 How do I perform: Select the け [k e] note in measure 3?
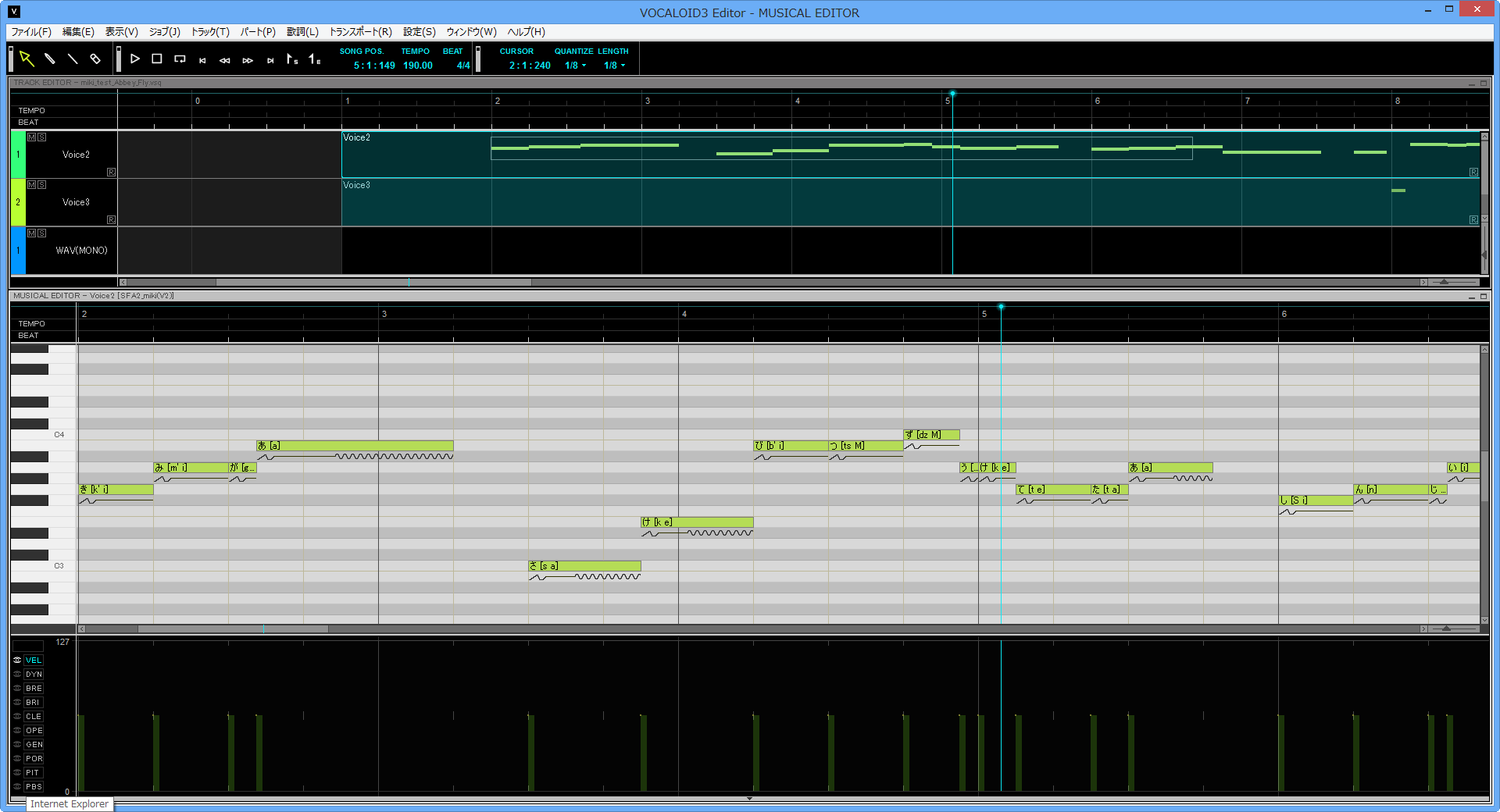pos(697,522)
